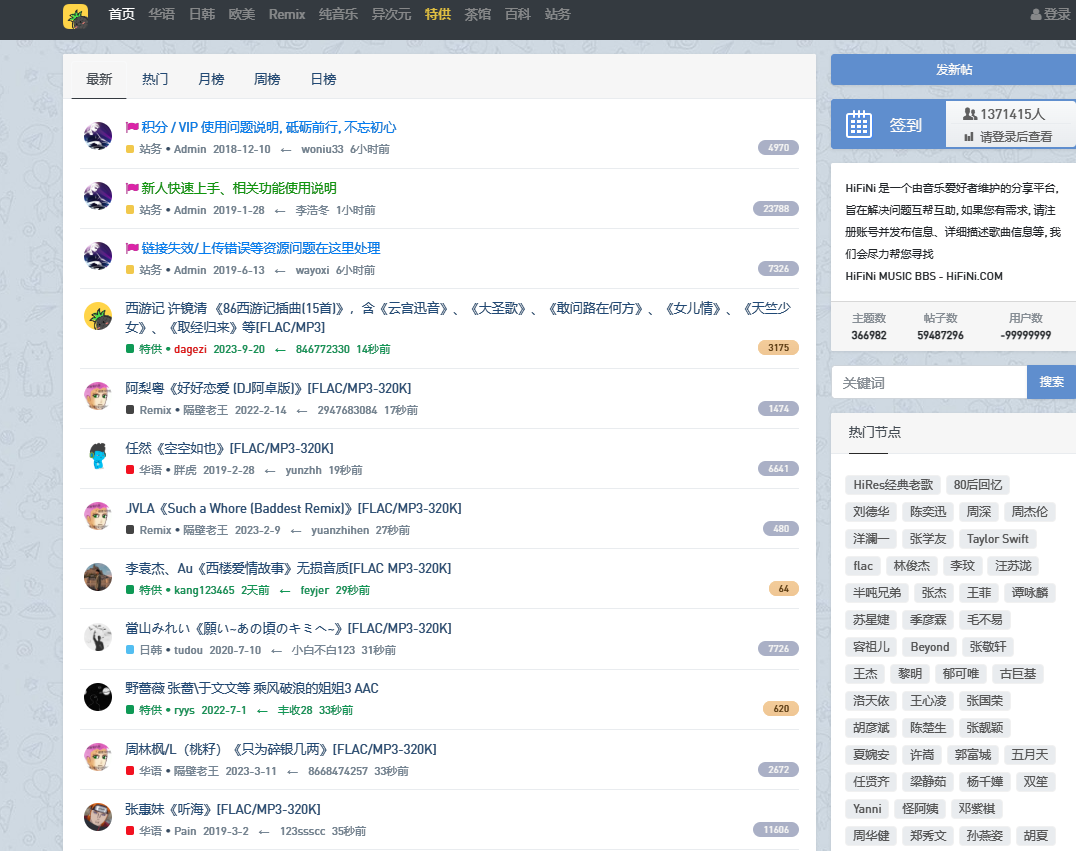This screenshot has height=851, width=1076.
Task: Open the 华语 menu in top navigation
Action: tap(162, 14)
